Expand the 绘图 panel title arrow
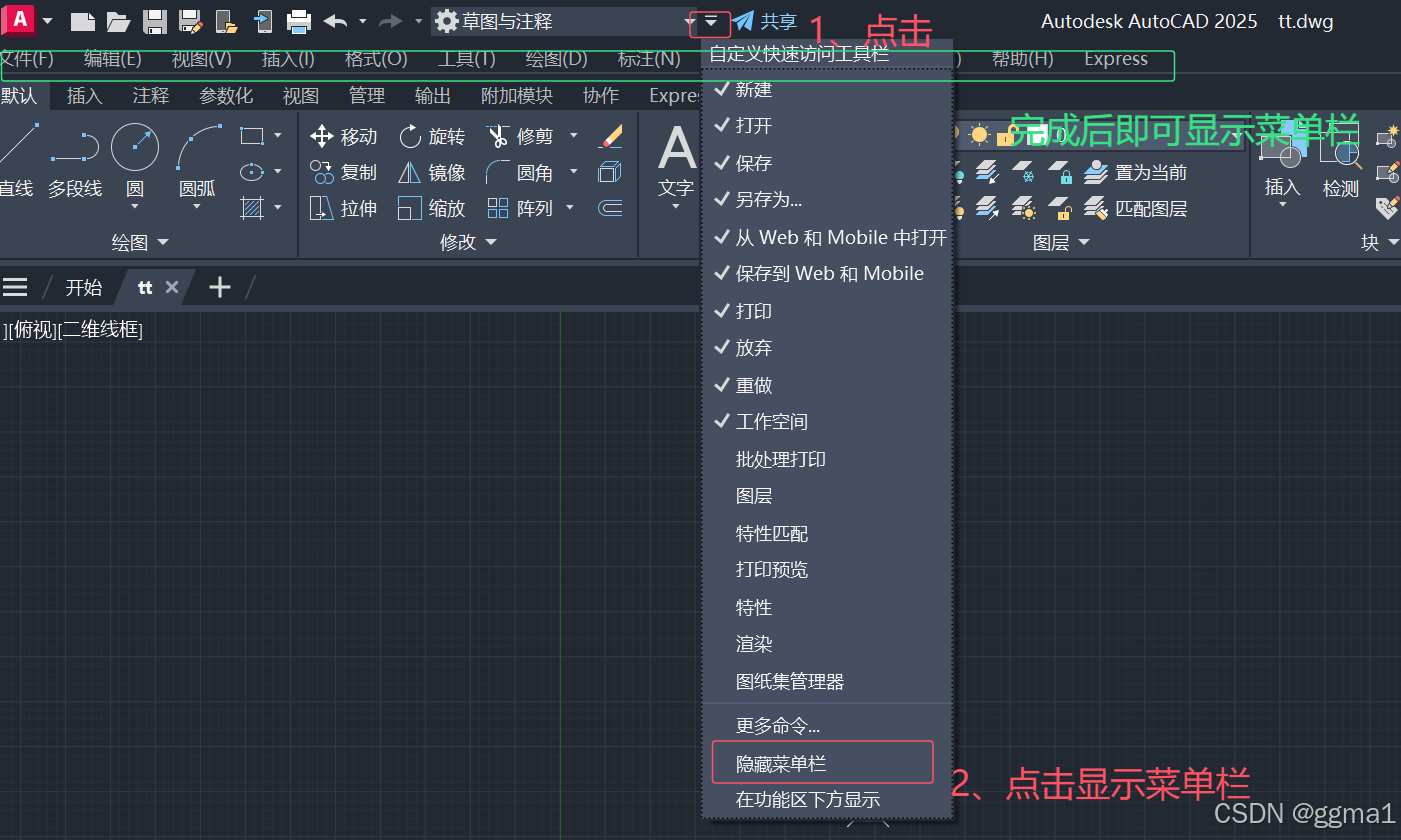 pyautogui.click(x=163, y=243)
